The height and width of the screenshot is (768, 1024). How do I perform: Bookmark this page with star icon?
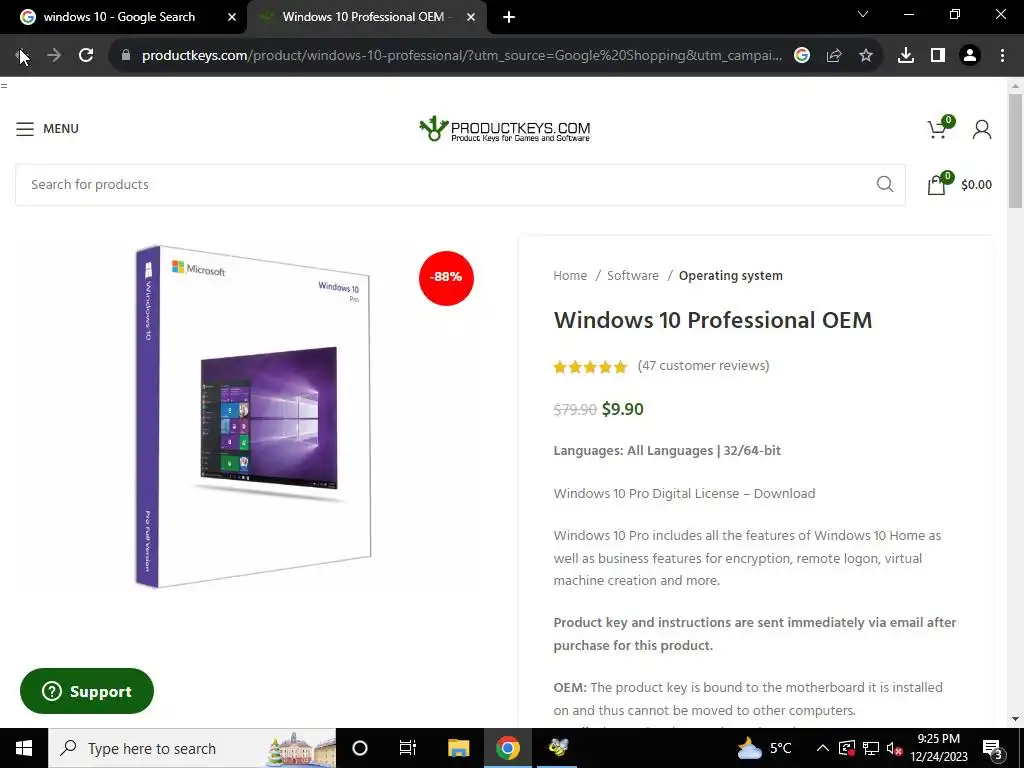click(x=865, y=56)
